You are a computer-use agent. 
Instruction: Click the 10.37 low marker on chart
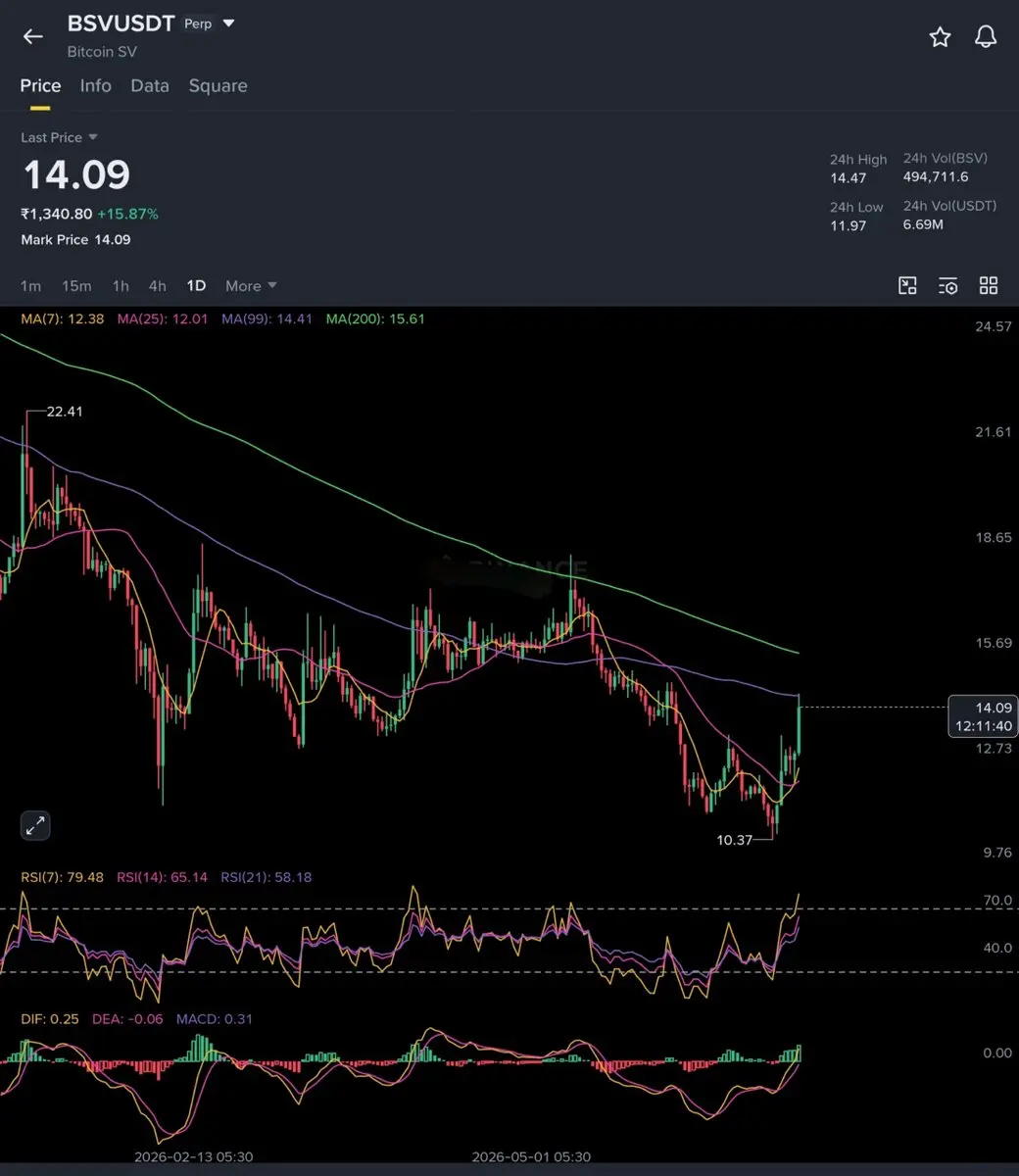[x=735, y=840]
